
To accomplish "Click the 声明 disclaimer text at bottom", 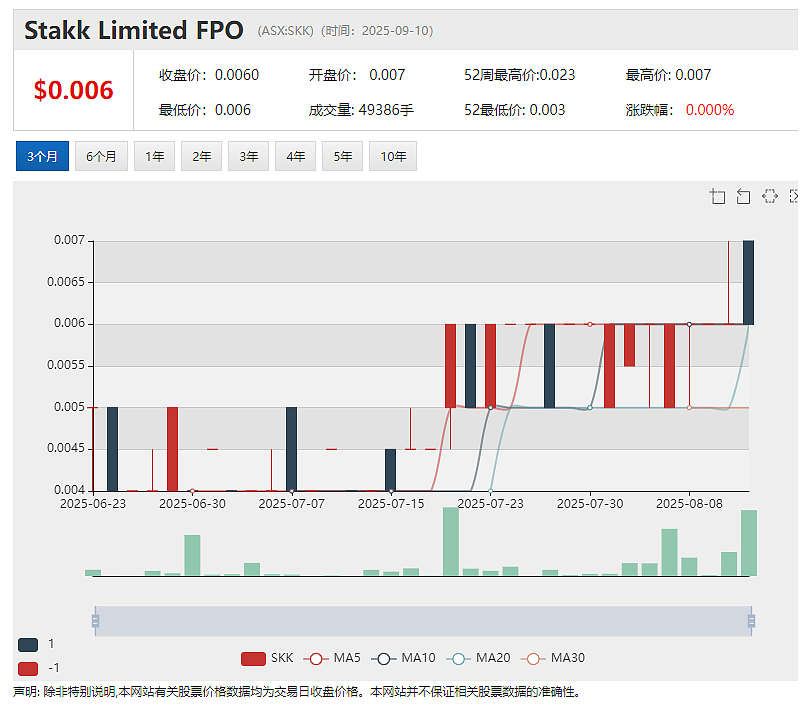I will (x=297, y=692).
